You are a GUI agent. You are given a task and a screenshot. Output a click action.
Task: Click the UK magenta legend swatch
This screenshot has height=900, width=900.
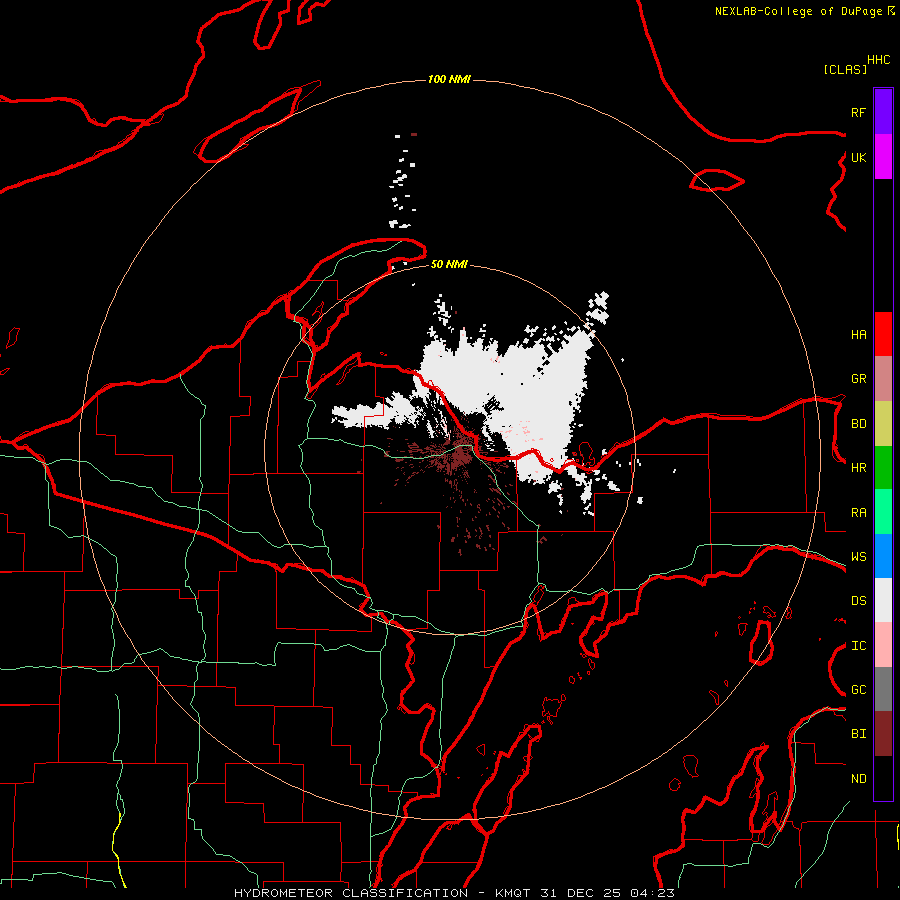[883, 157]
